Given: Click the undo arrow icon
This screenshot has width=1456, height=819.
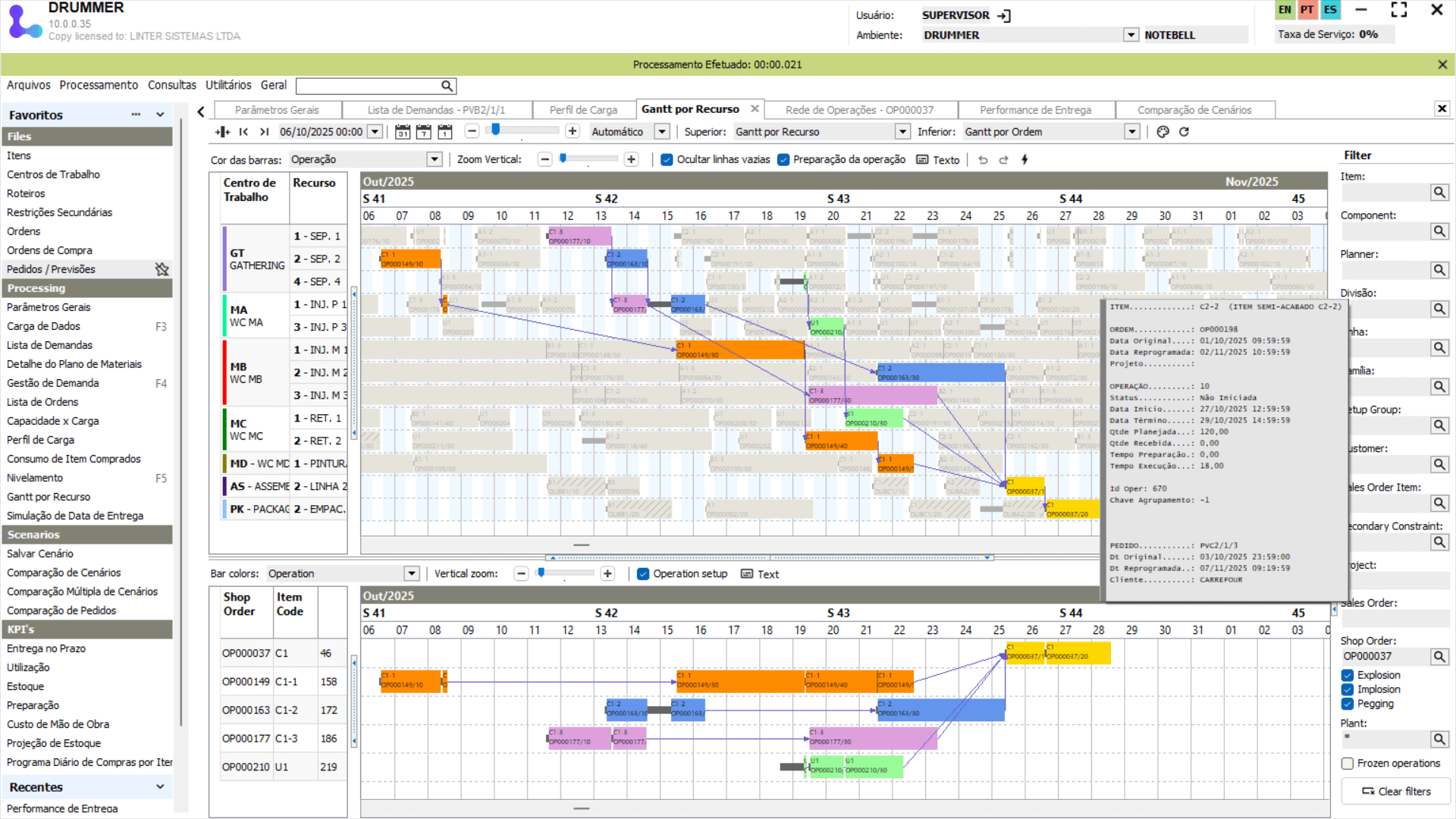Looking at the screenshot, I should pos(983,160).
